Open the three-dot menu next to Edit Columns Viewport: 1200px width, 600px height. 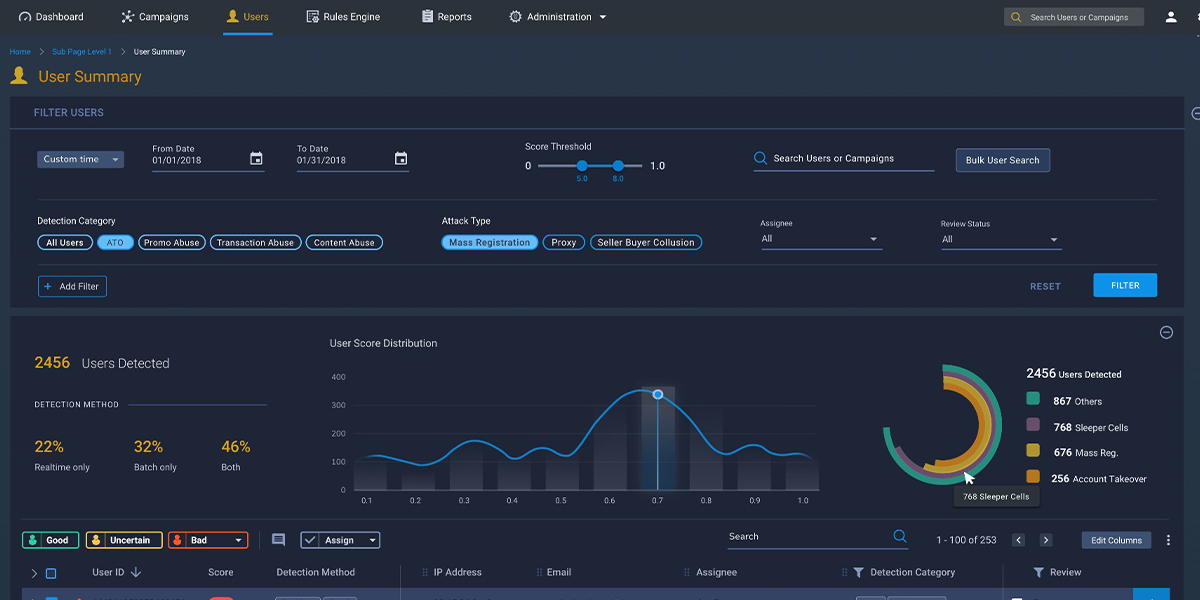tap(1168, 540)
